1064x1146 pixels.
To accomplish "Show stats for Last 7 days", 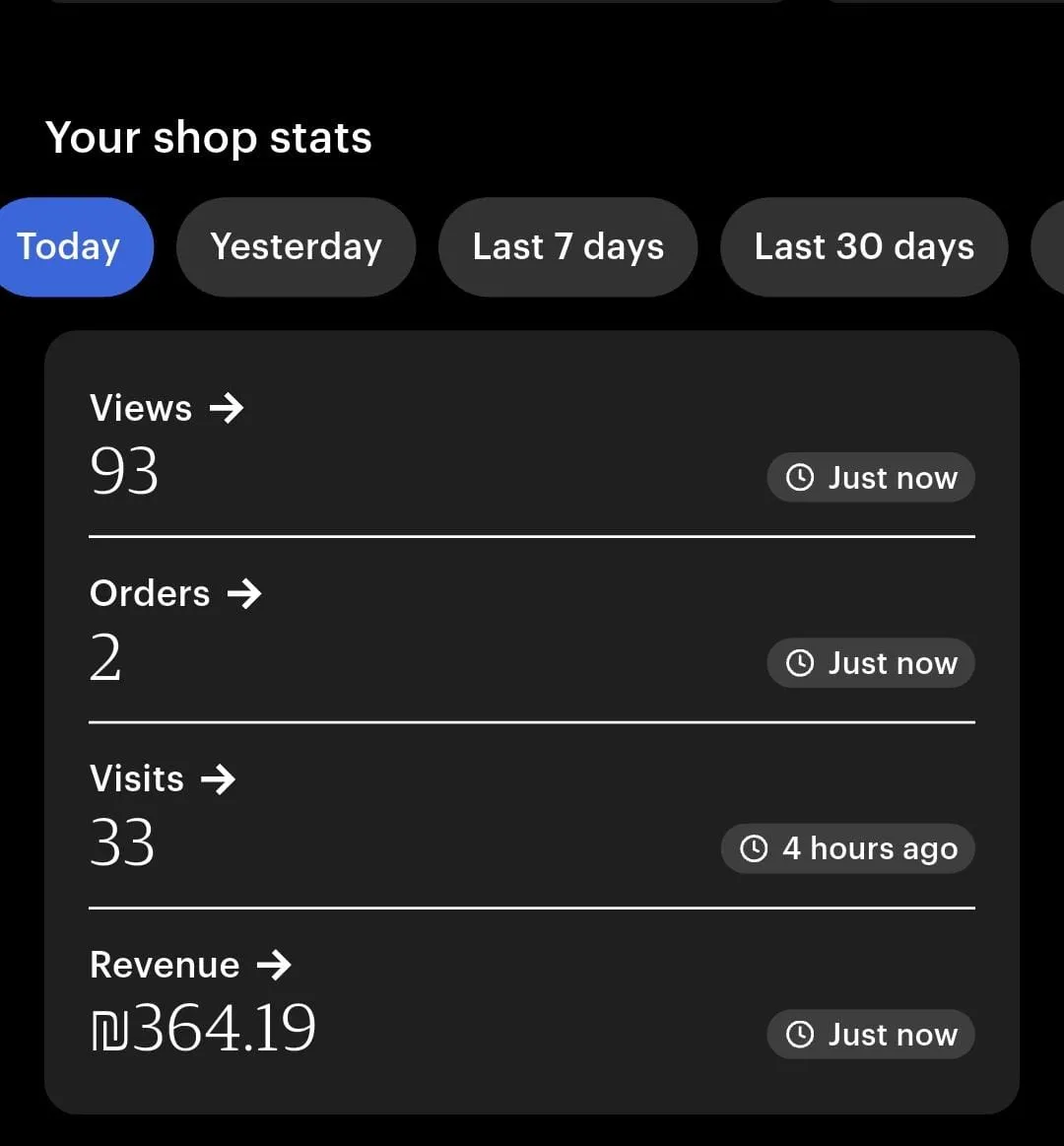I will pos(567,246).
